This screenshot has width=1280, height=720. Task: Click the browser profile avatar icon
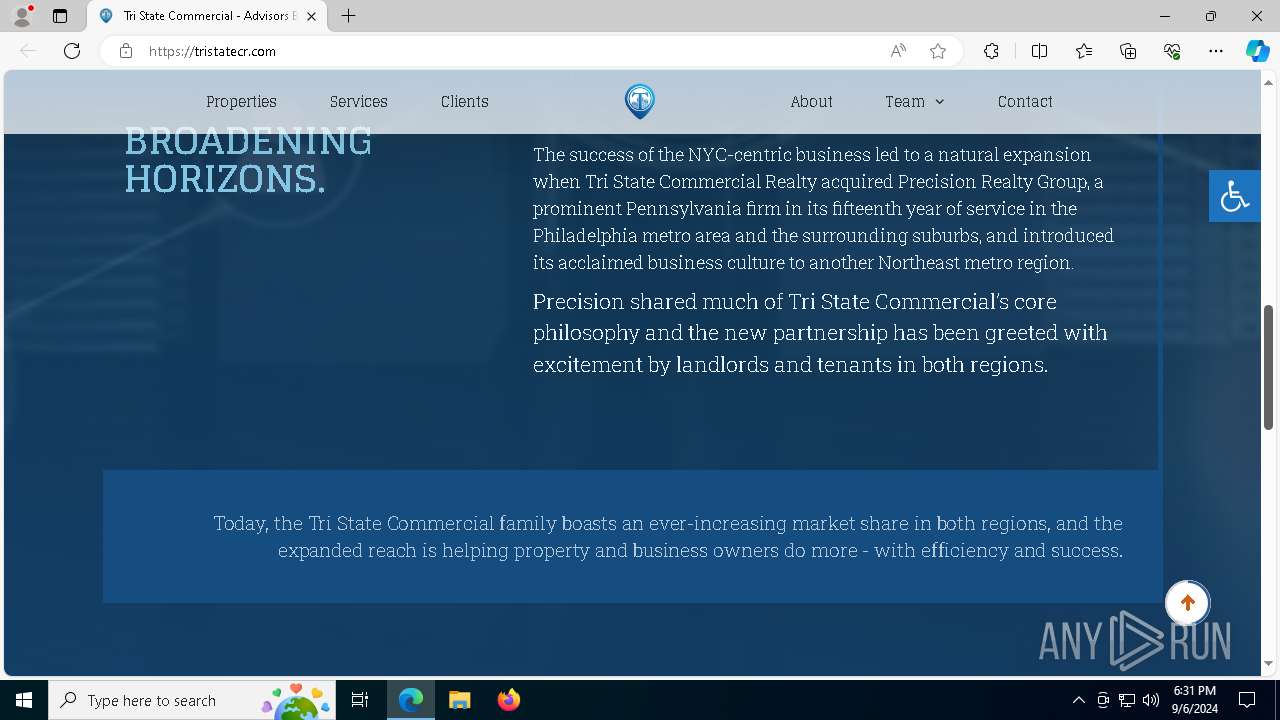tap(22, 16)
